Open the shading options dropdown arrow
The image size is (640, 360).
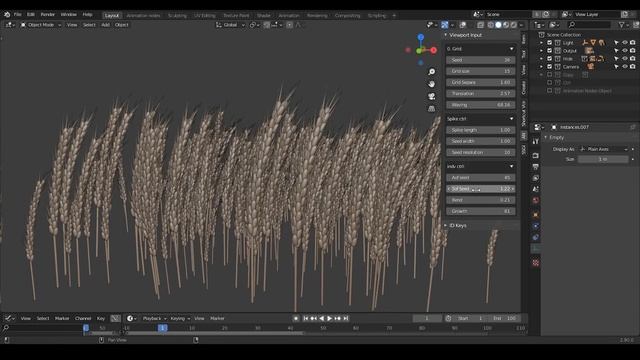pos(521,25)
